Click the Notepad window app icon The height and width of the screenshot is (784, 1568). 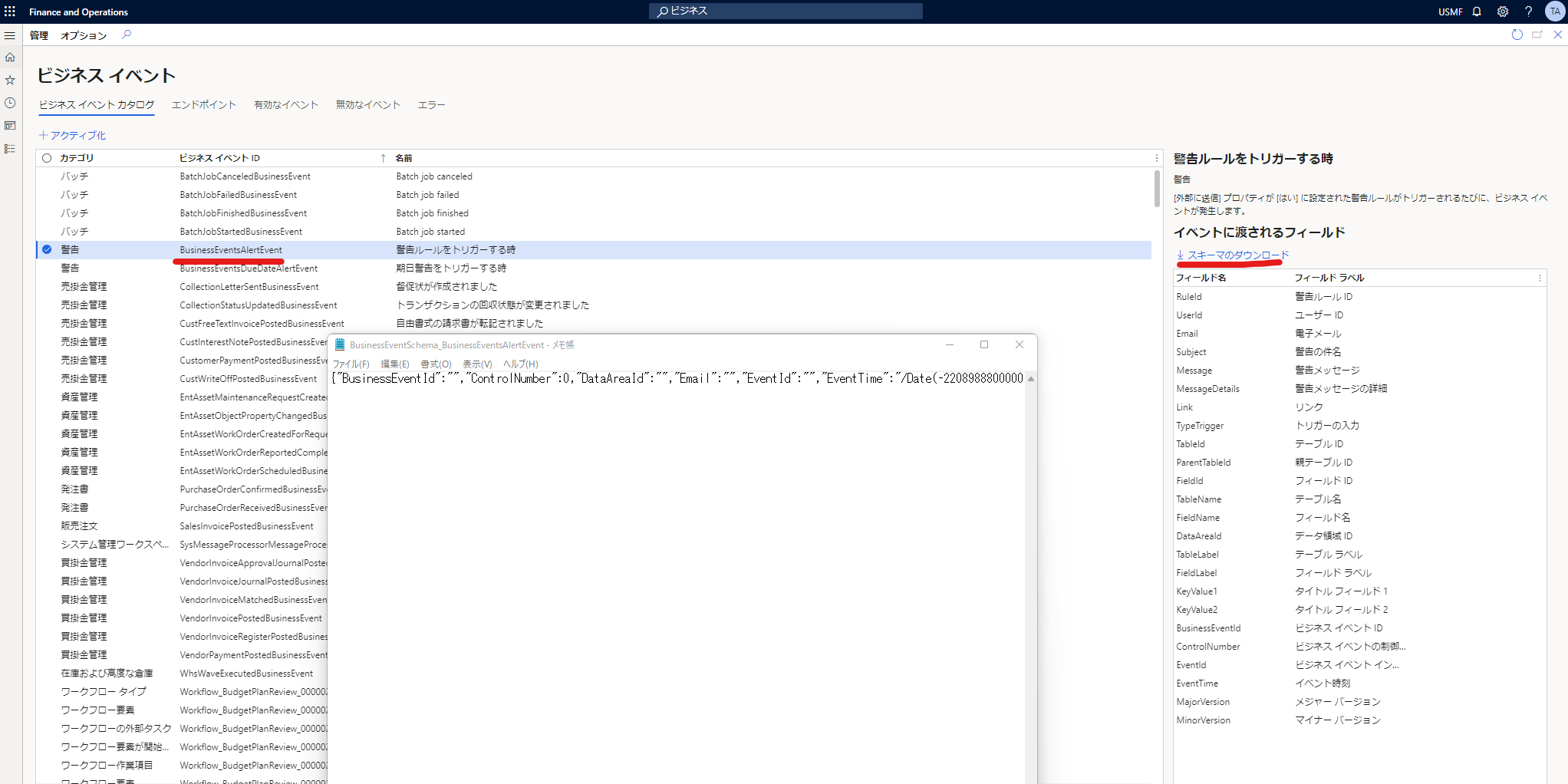click(x=340, y=344)
